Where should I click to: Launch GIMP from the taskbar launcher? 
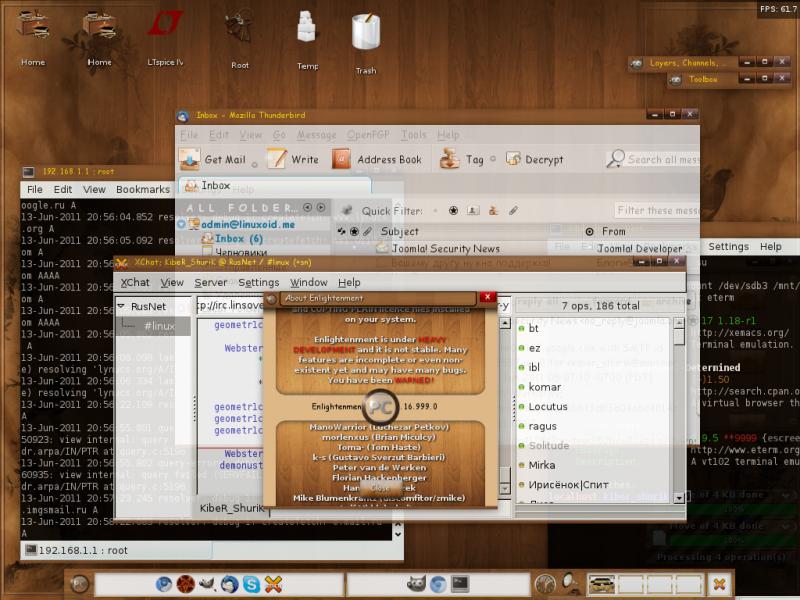point(207,584)
